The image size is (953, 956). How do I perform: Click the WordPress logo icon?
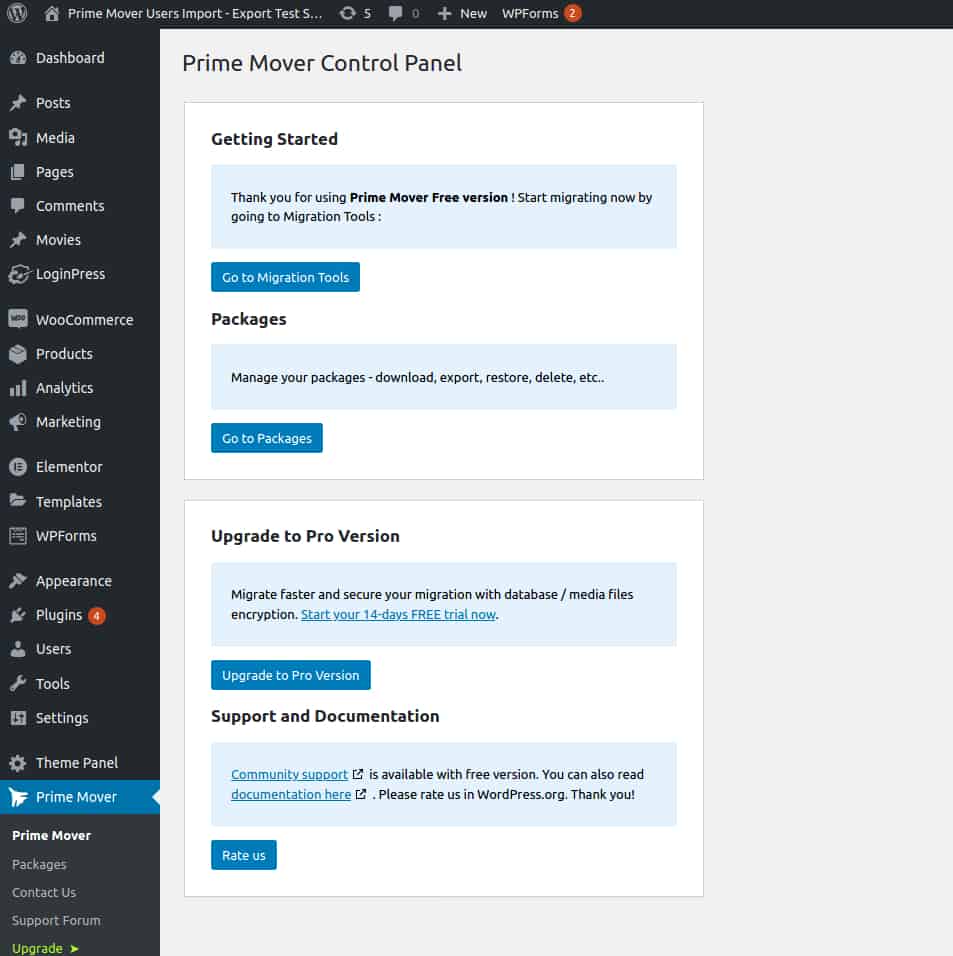18,13
